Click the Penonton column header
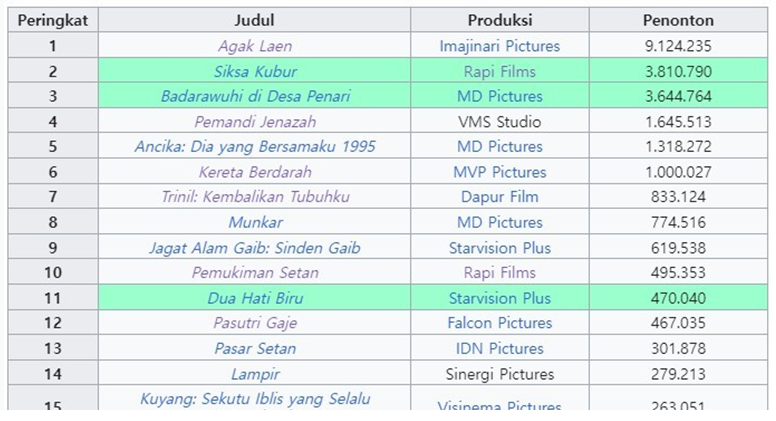Image resolution: width=776 pixels, height=421 pixels. pyautogui.click(x=678, y=20)
